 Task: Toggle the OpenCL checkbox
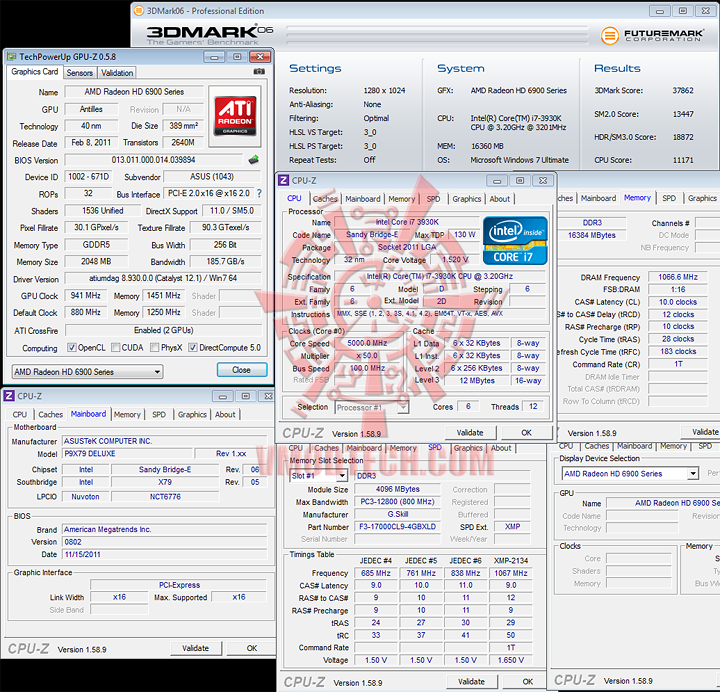[72, 347]
